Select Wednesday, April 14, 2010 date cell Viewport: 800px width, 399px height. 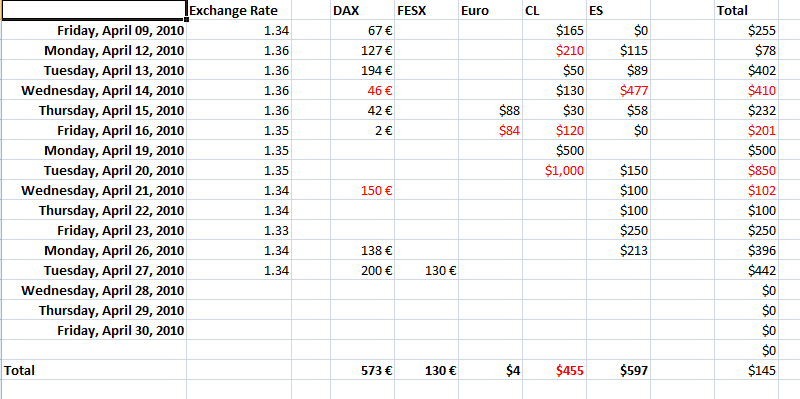(94, 90)
